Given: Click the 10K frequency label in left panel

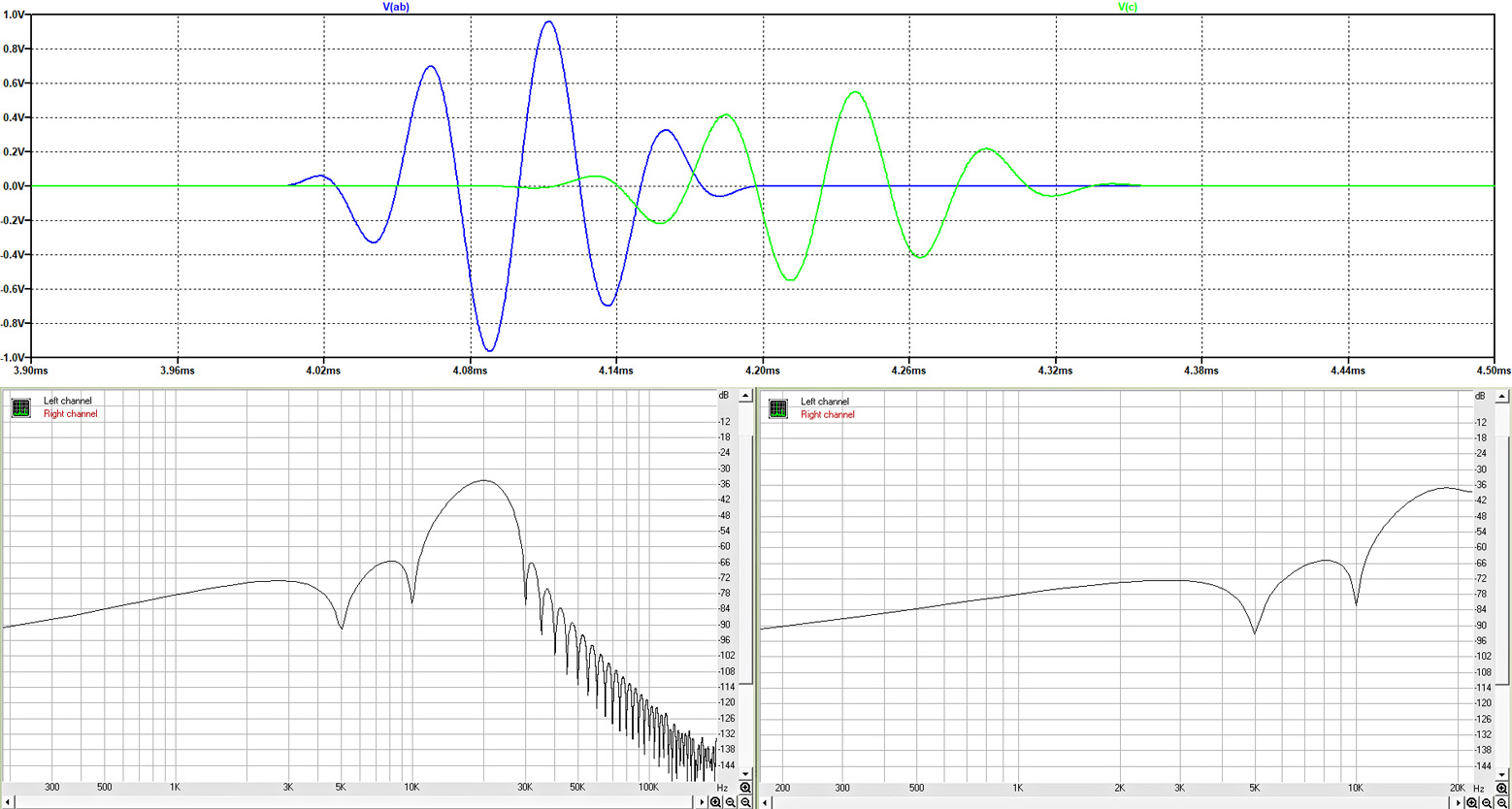Looking at the screenshot, I should click(411, 788).
